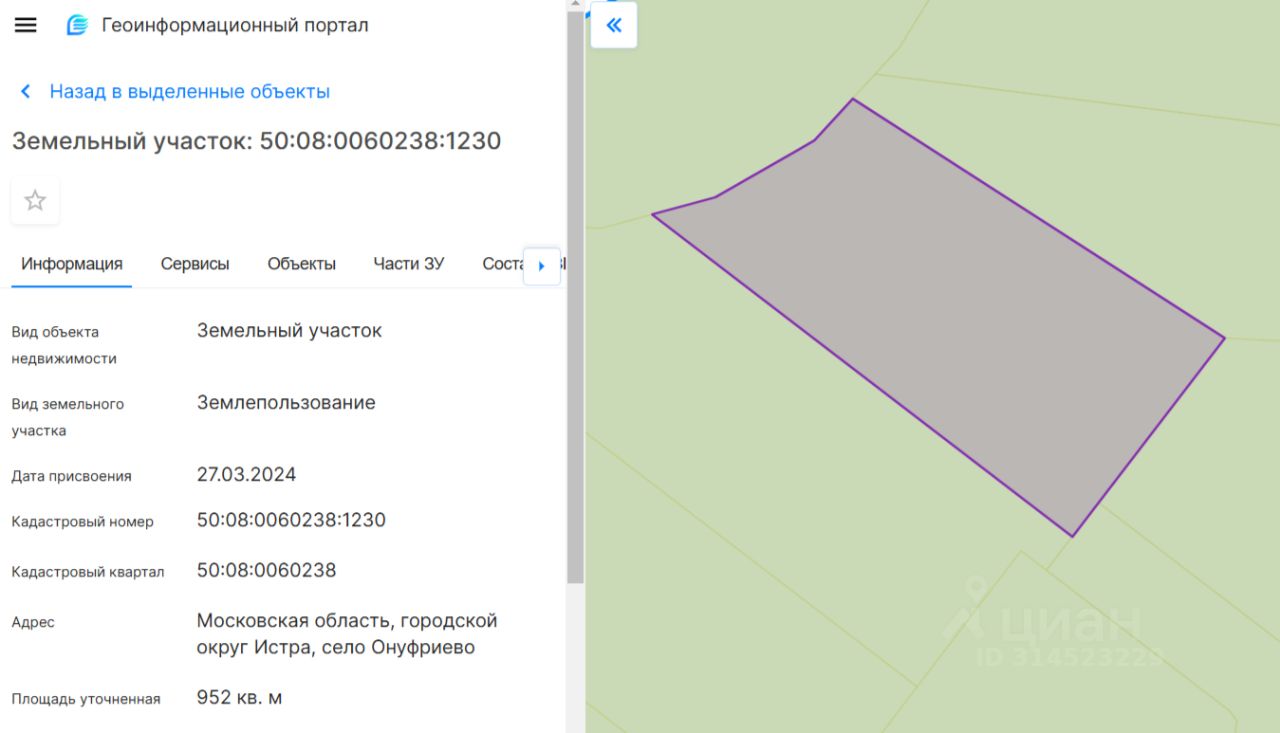1280x733 pixels.
Task: Click the back arrow icon beside Назад
Action: click(26, 92)
